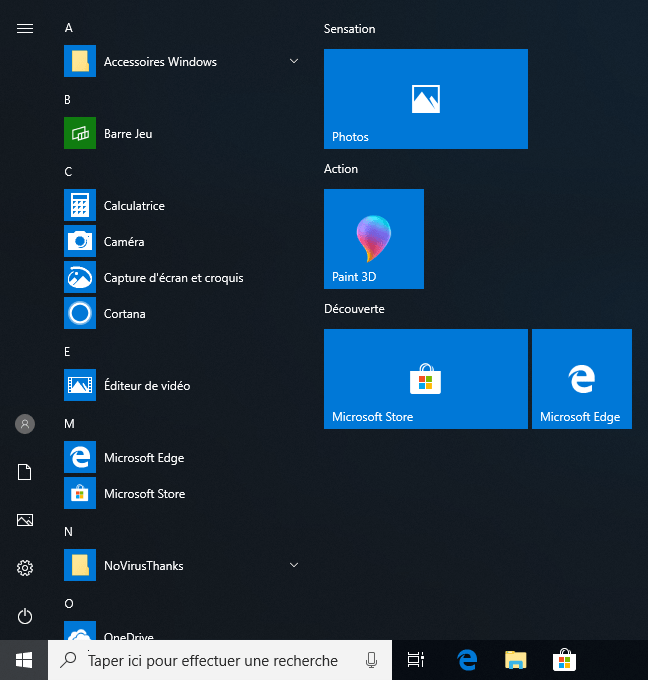
Task: Click the 'Caméra' label
Action: pyautogui.click(x=124, y=242)
